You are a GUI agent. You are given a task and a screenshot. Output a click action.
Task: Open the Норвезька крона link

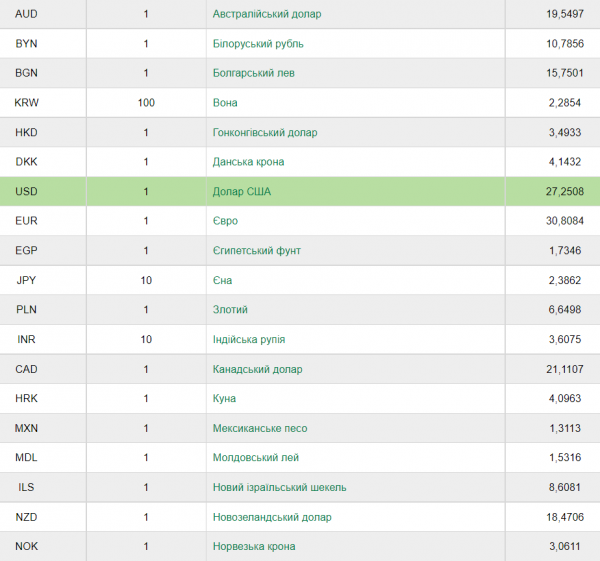point(254,546)
